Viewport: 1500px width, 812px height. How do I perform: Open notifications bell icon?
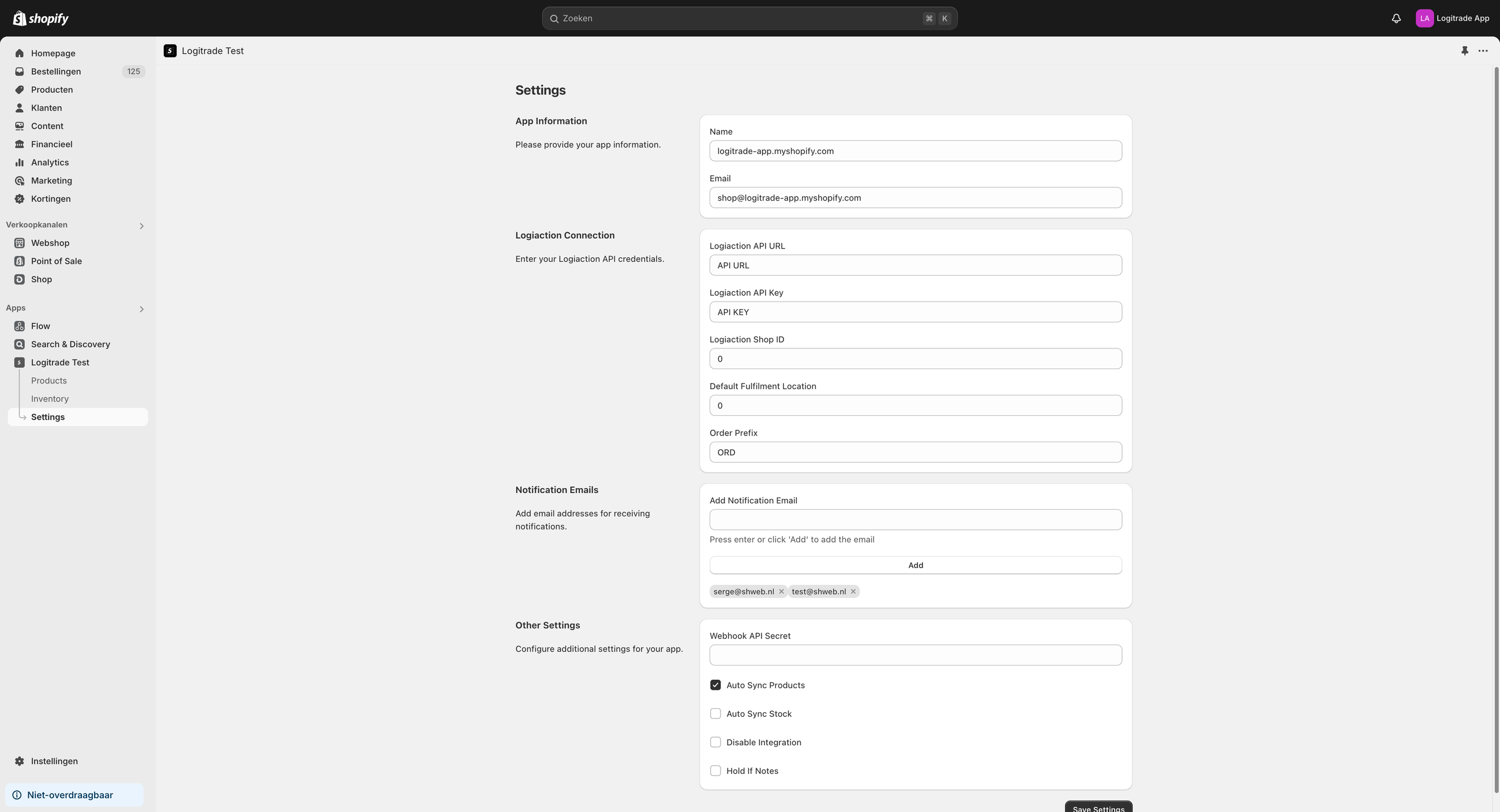(x=1396, y=18)
